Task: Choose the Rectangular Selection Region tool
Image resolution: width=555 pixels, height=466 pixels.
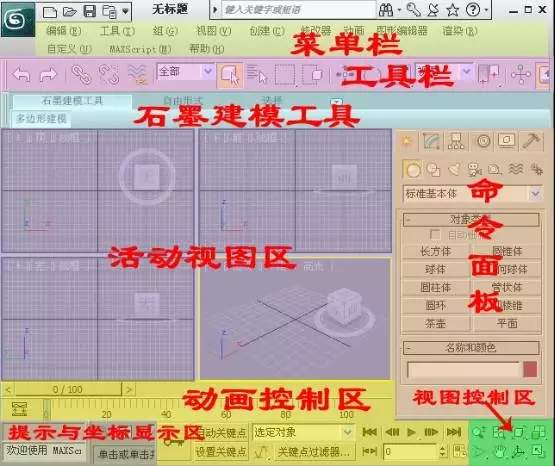Action: pos(285,75)
